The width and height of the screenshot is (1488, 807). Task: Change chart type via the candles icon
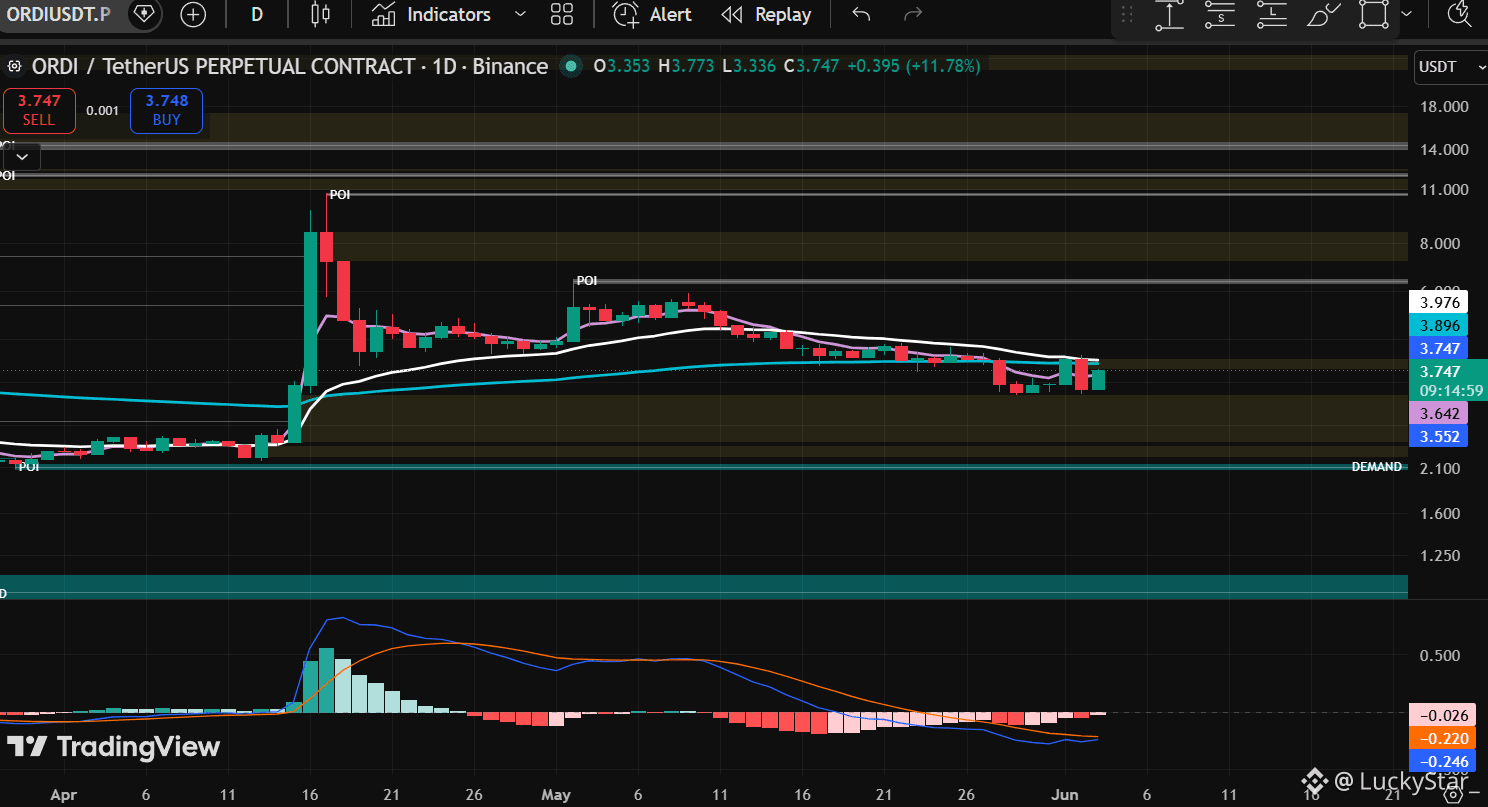coord(320,14)
